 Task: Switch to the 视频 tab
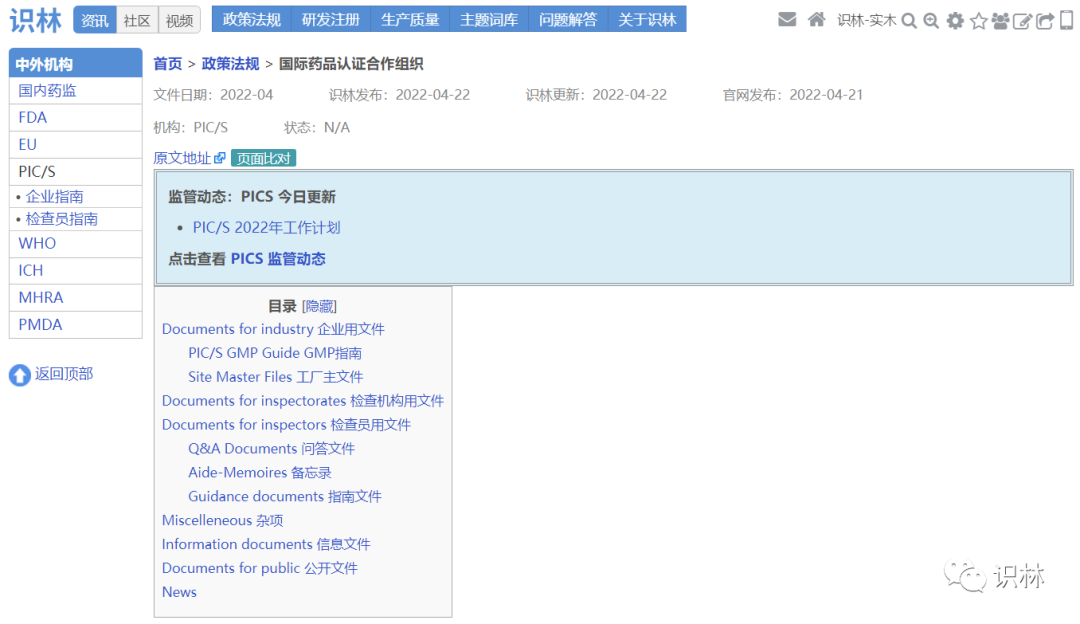[x=180, y=21]
